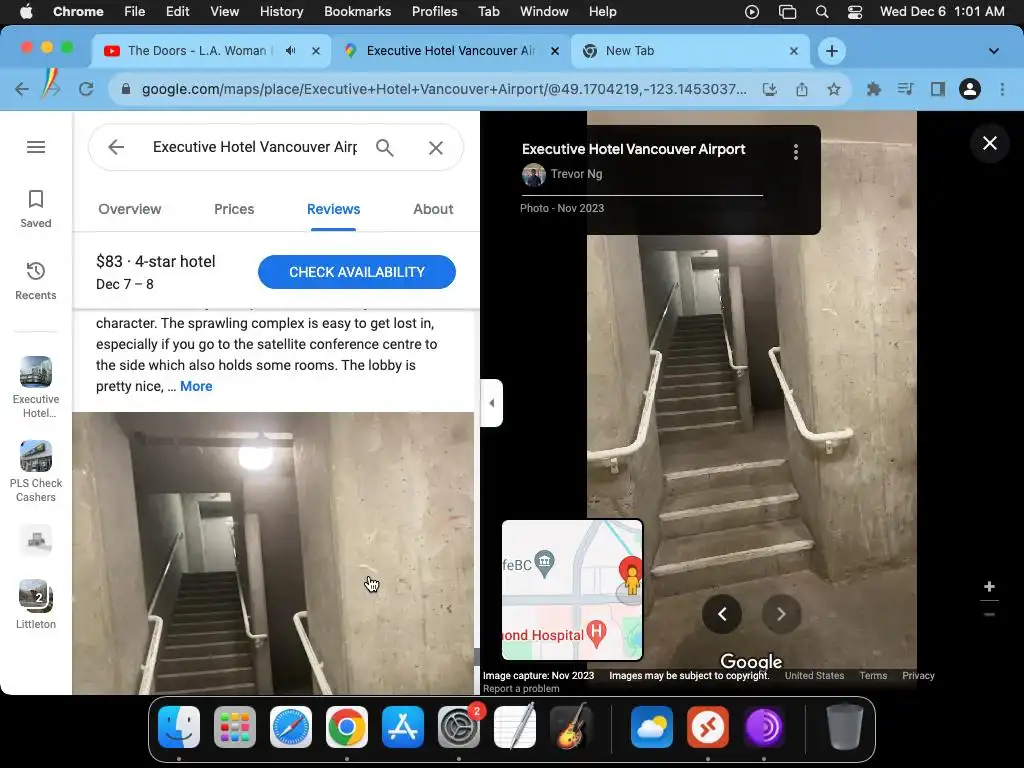Switch to The Doors - L.A. Woman tab
Screen dimensions: 1024x768
tap(209, 51)
